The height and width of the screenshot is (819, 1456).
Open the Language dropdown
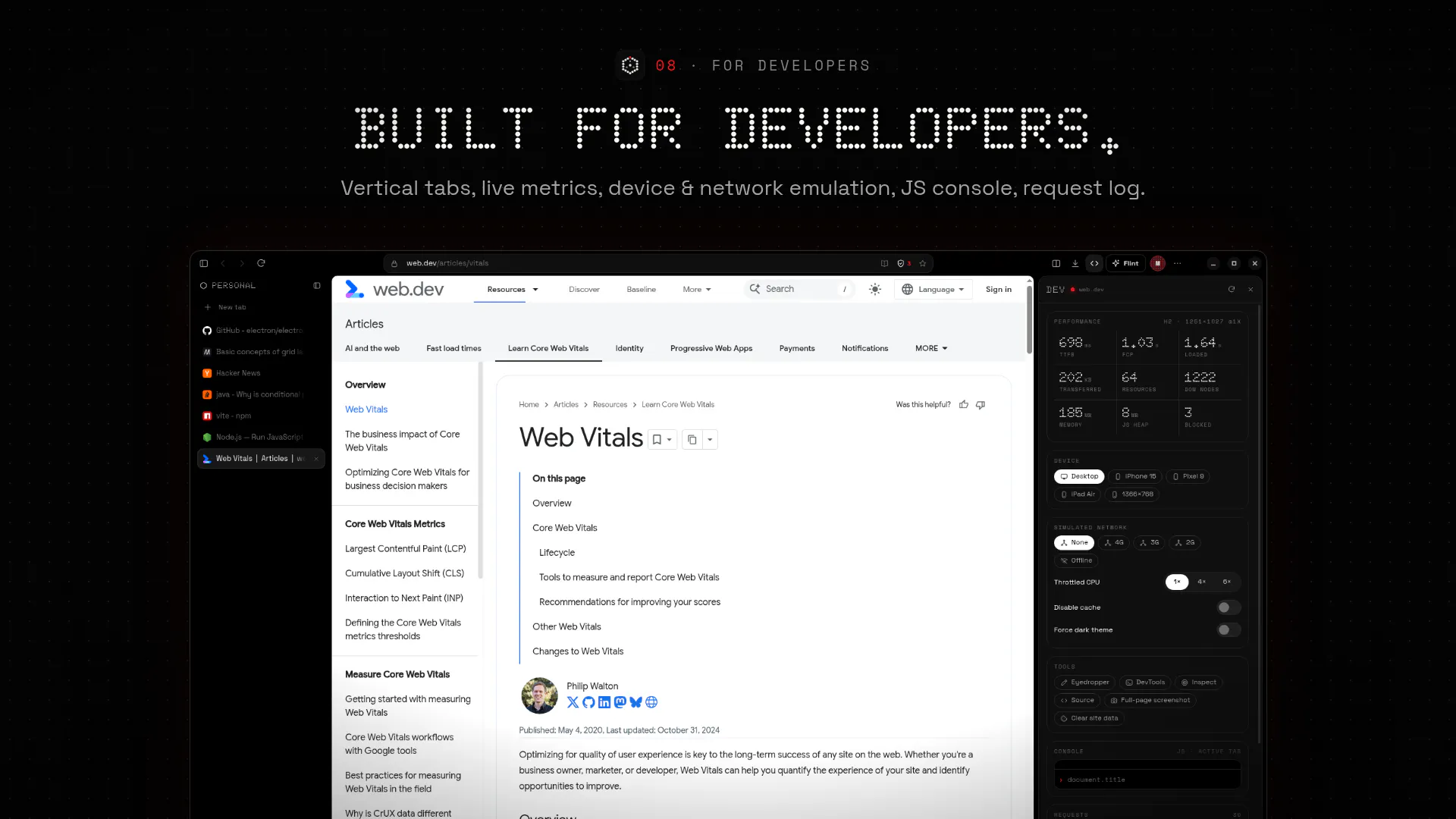[x=934, y=289]
